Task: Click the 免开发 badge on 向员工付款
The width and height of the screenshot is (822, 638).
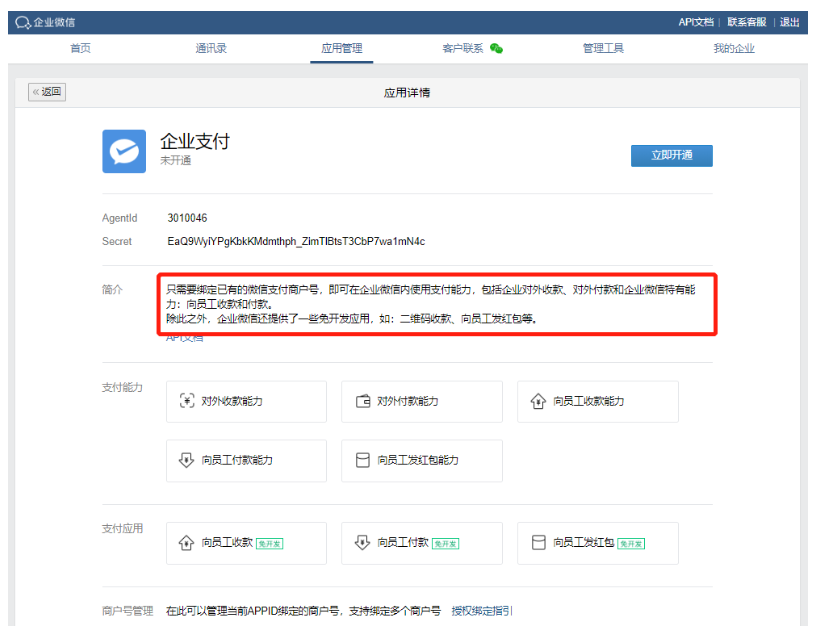Action: 446,544
